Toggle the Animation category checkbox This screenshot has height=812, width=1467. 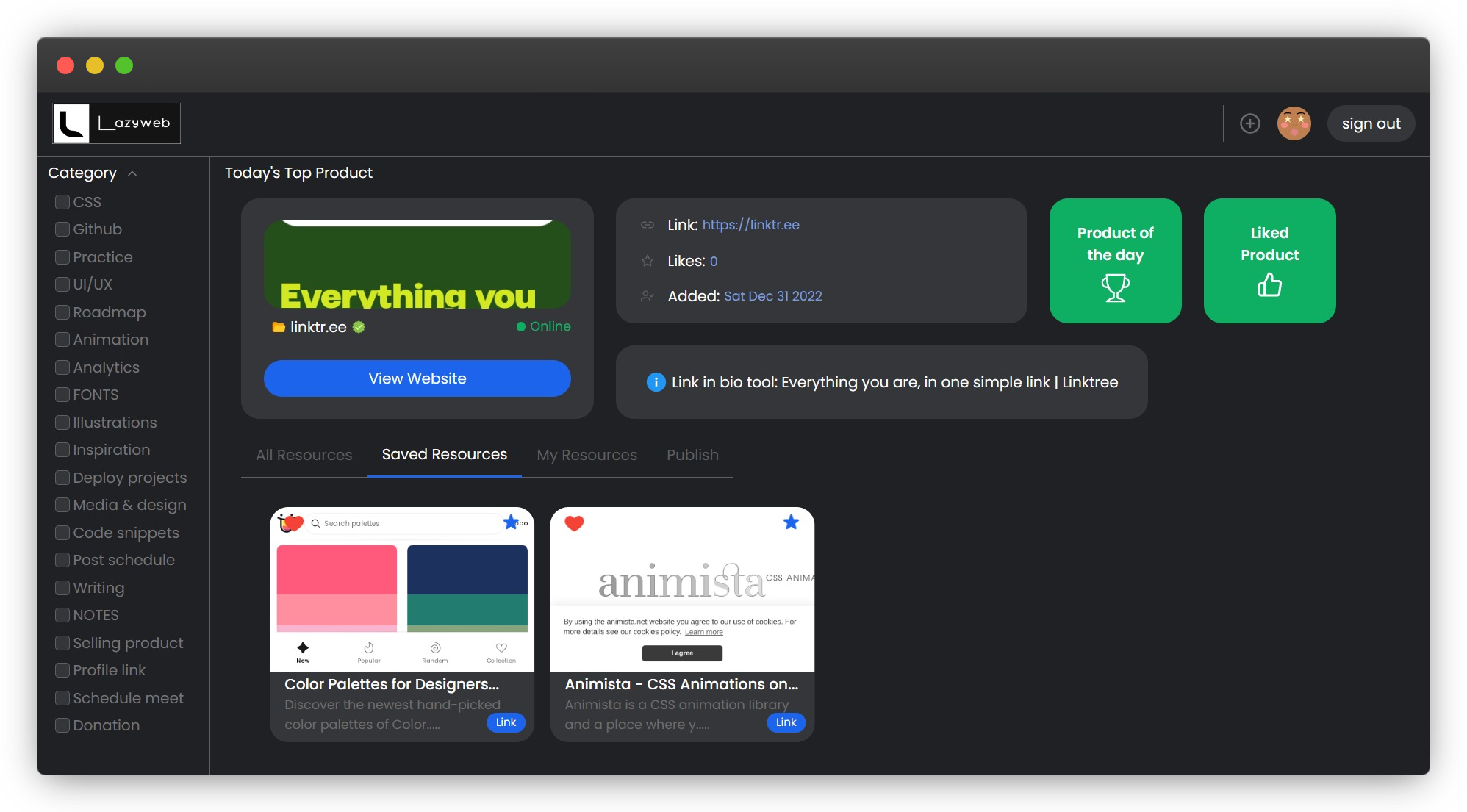coord(62,339)
